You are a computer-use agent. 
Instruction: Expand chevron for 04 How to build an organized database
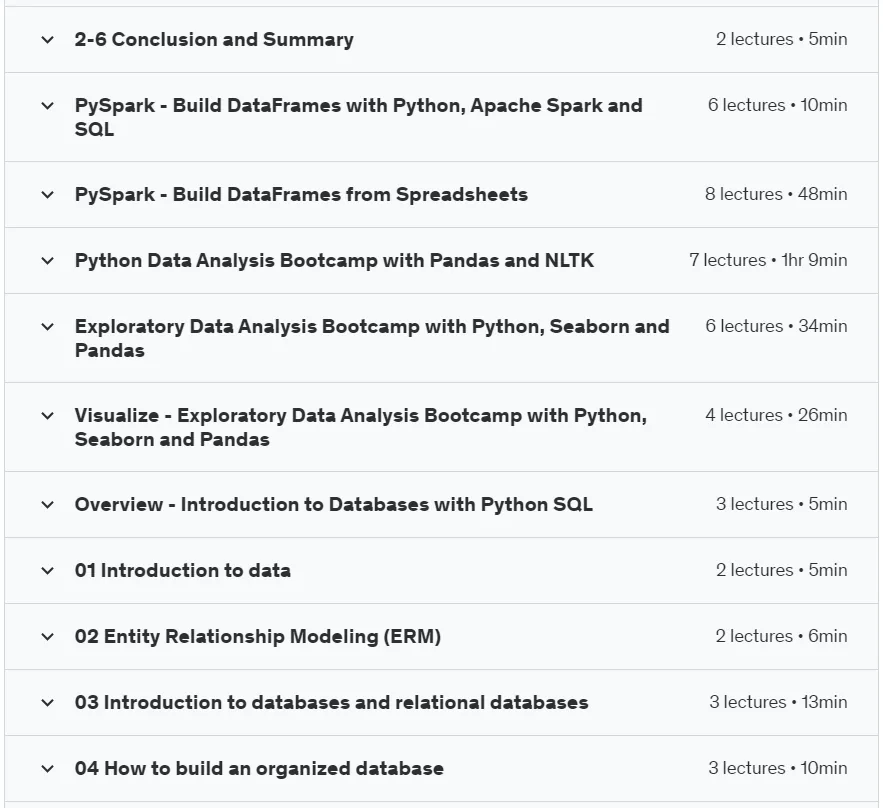tap(48, 769)
